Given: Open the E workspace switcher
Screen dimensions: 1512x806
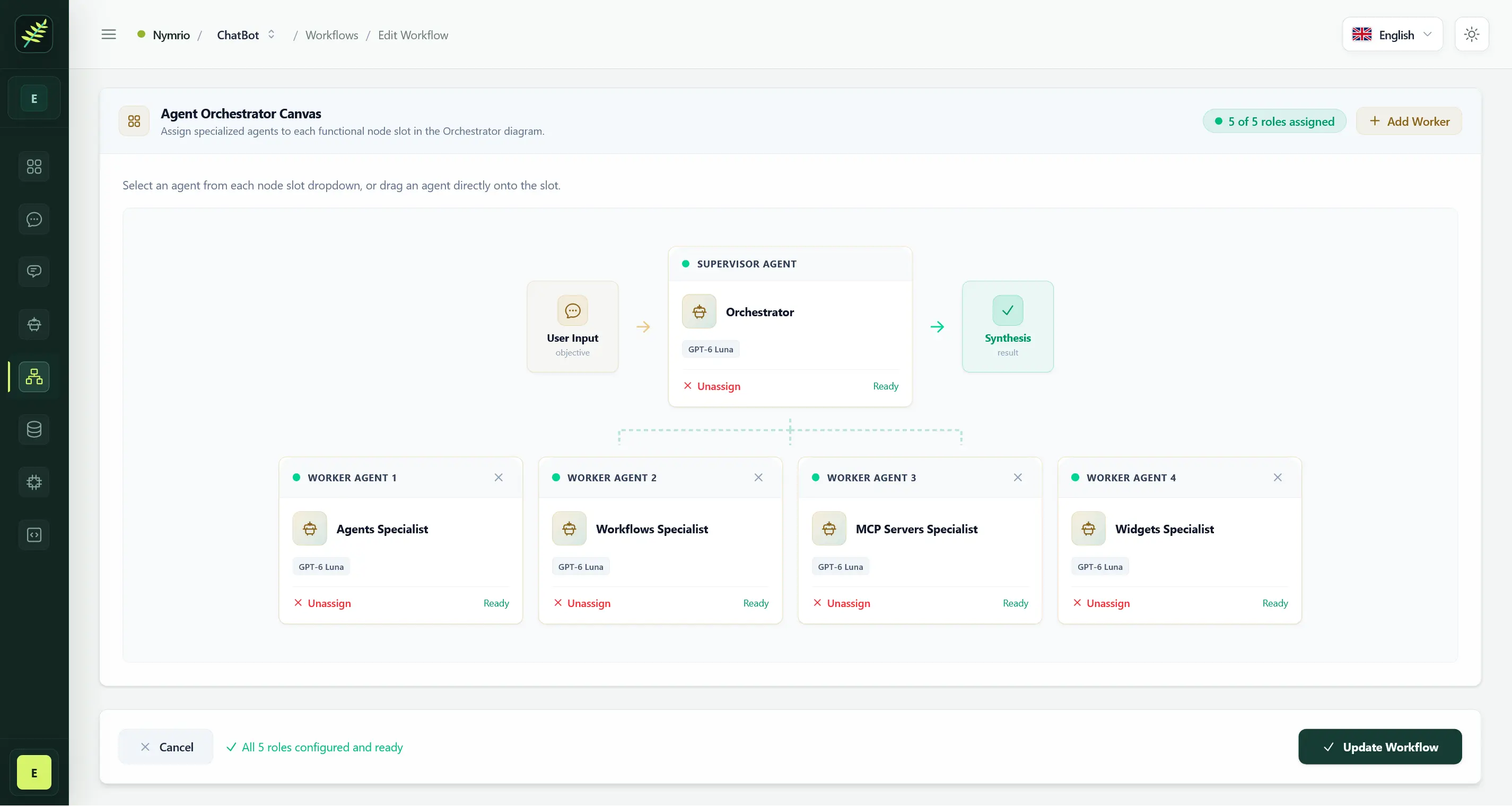Looking at the screenshot, I should pos(34,99).
